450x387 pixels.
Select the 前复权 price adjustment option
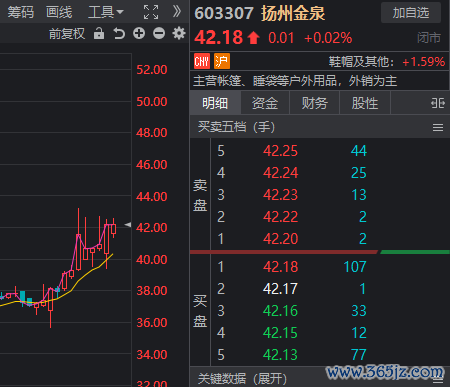[x=67, y=34]
